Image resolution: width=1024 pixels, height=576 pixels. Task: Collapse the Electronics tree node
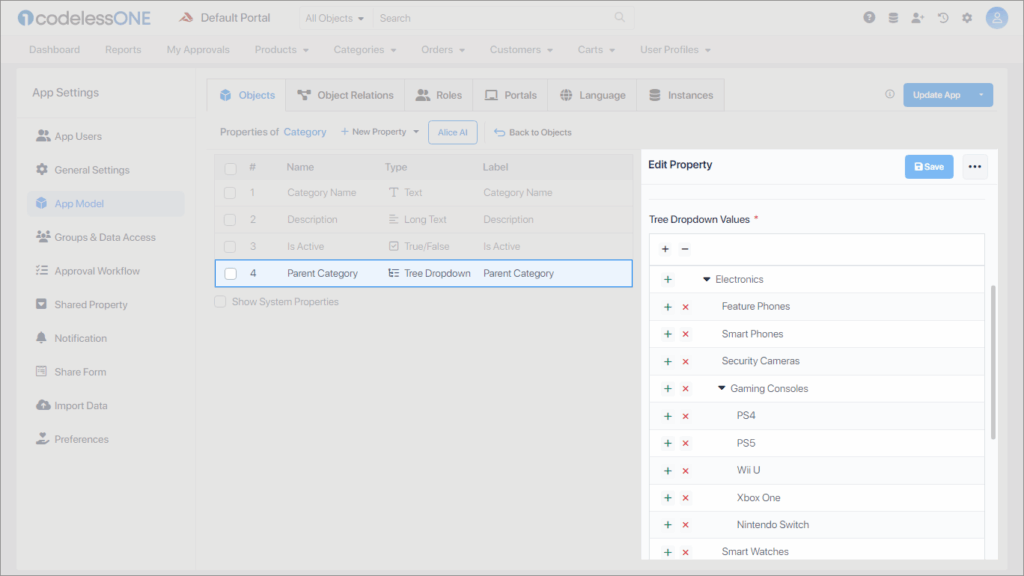(x=706, y=280)
